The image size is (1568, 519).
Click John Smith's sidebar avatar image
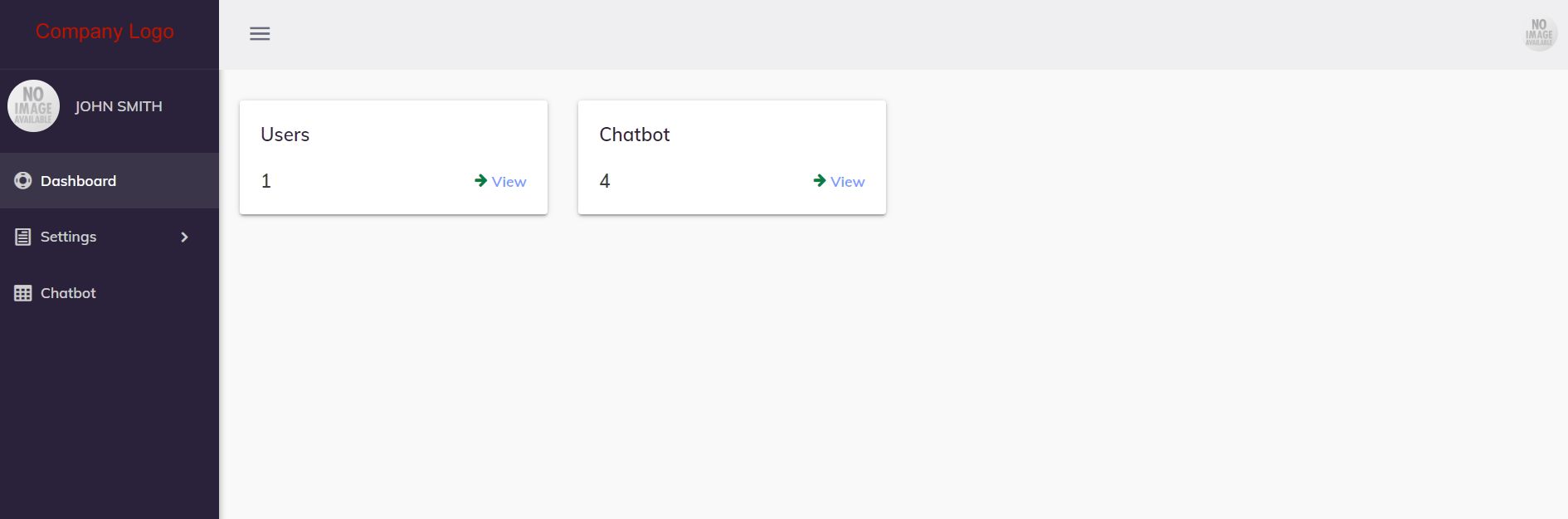tap(33, 105)
